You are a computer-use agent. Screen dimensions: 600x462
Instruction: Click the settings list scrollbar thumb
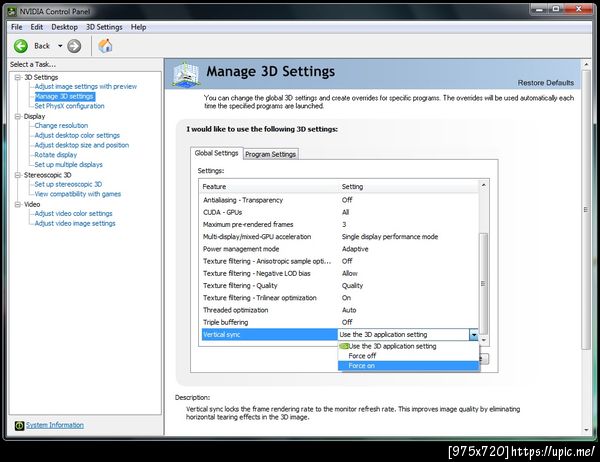pyautogui.click(x=483, y=283)
